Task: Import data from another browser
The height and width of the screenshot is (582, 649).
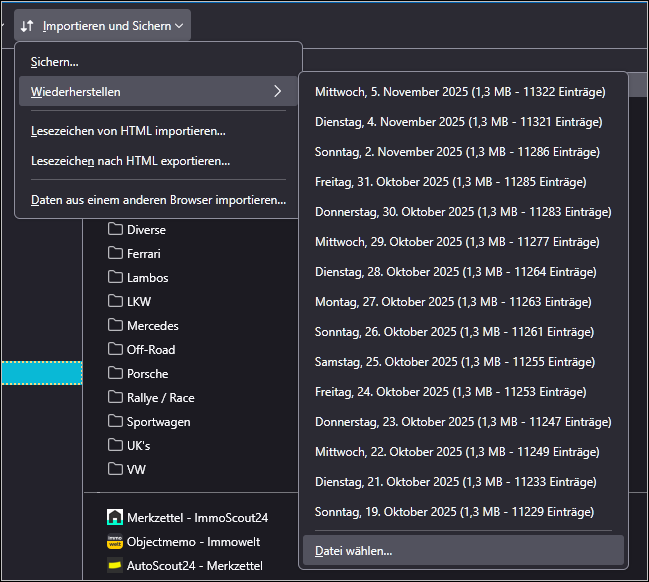Action: [158, 200]
